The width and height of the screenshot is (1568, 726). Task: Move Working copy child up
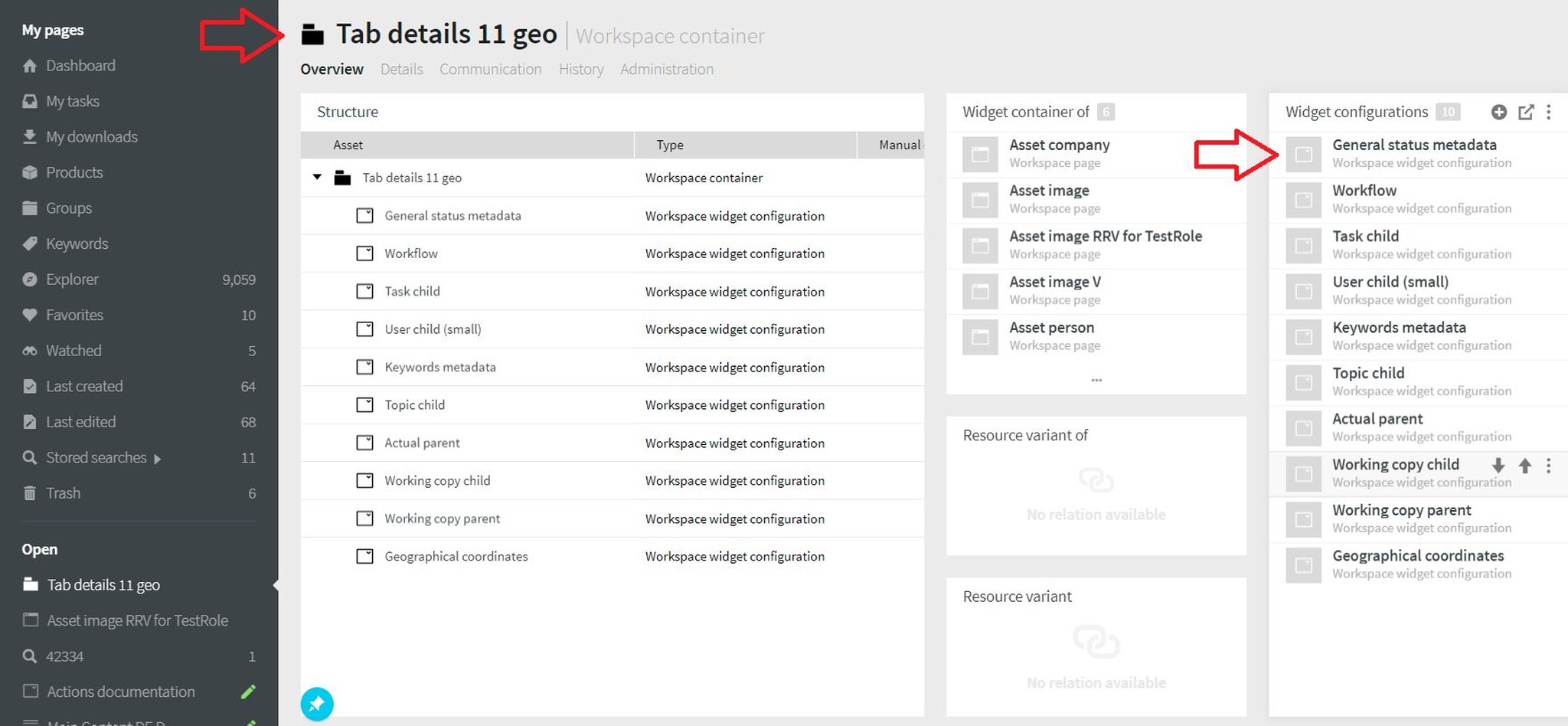tap(1524, 466)
